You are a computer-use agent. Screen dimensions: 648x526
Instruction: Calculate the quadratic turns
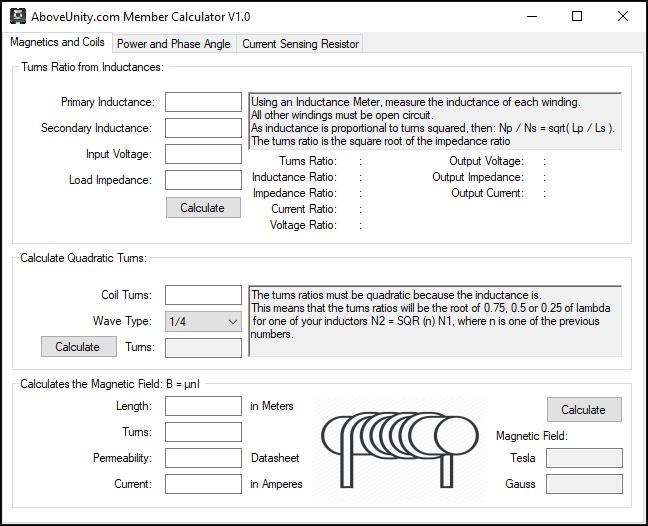79,347
